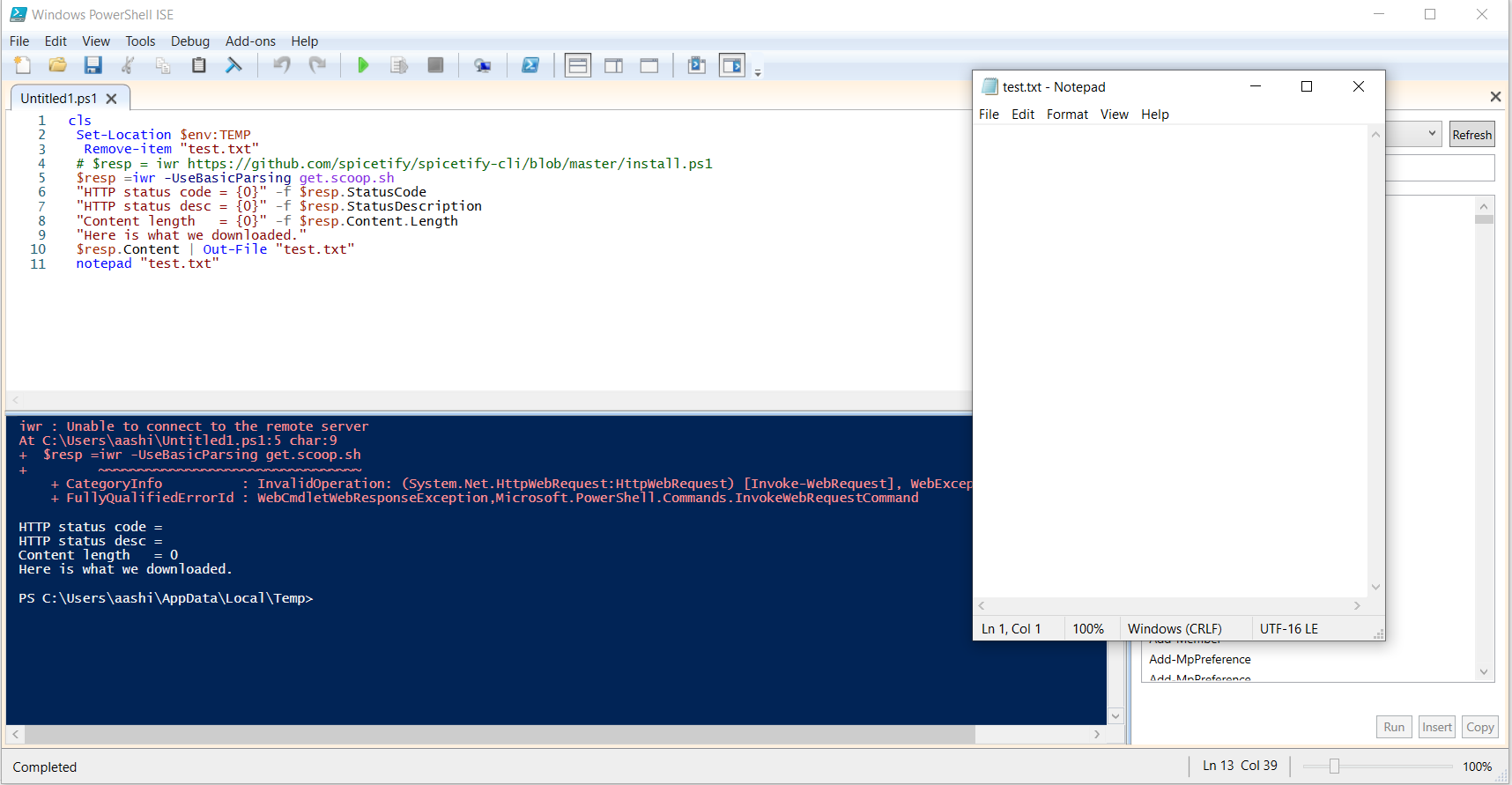
Task: Copy selection with the toolbar Copy icon
Action: [164, 65]
